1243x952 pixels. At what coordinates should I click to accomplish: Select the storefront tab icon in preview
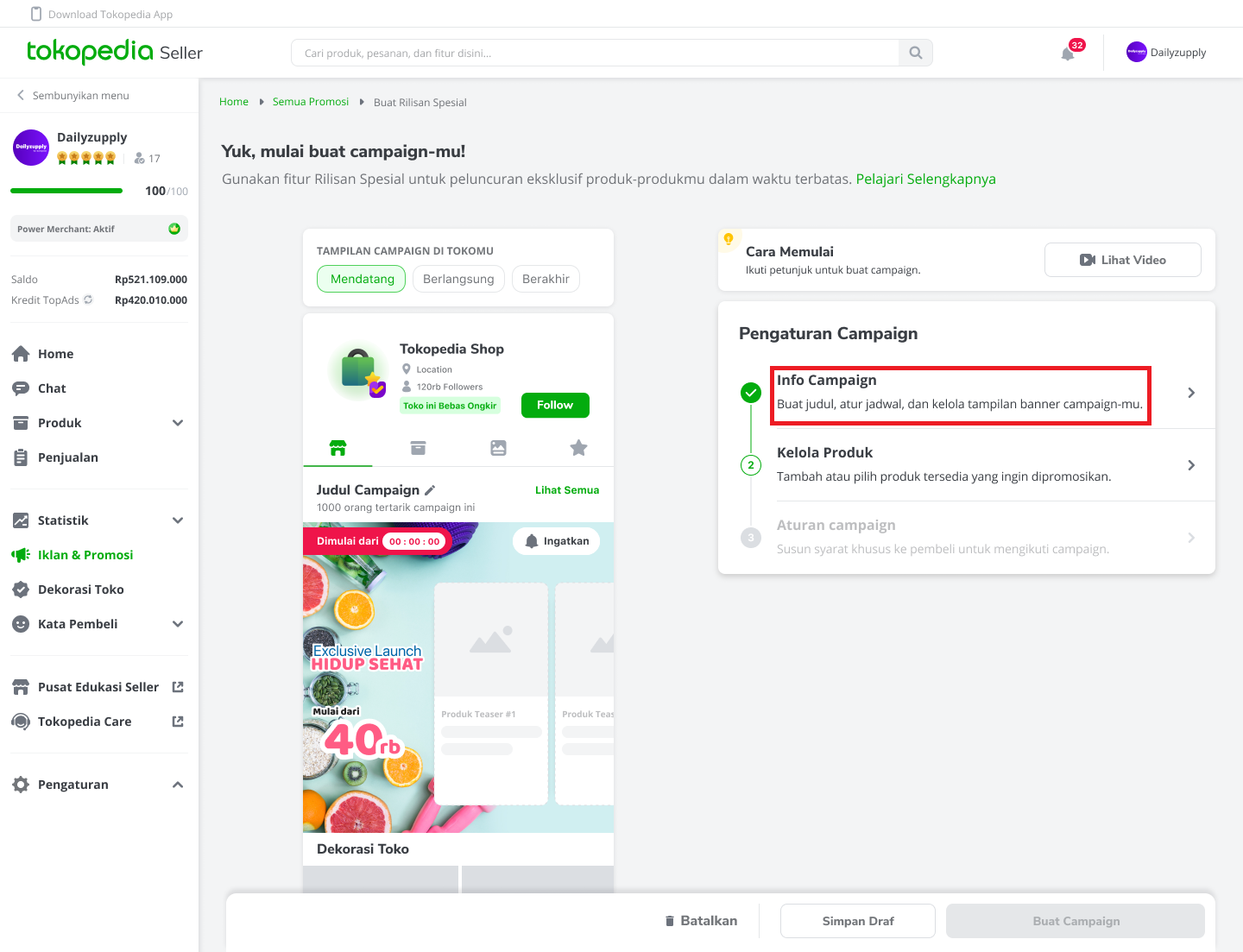(338, 448)
